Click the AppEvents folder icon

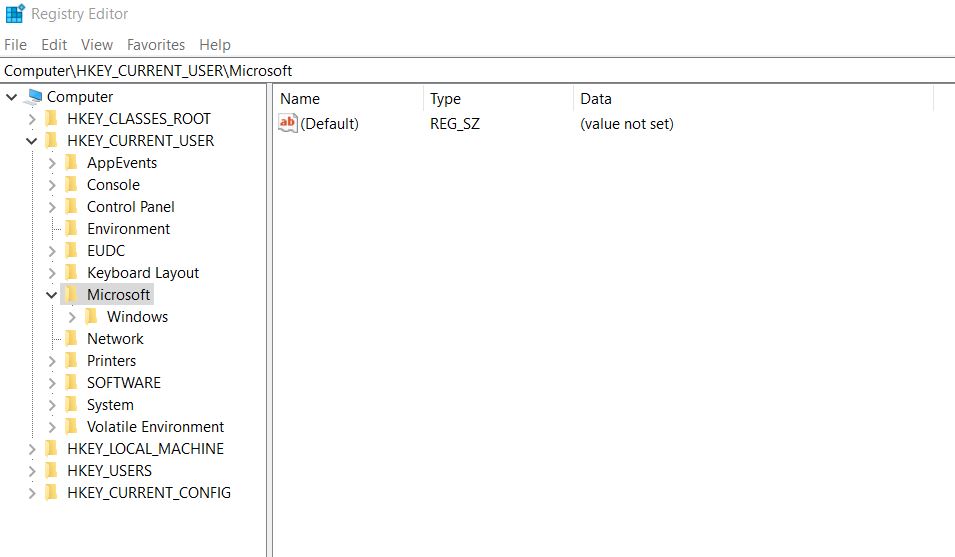71,163
